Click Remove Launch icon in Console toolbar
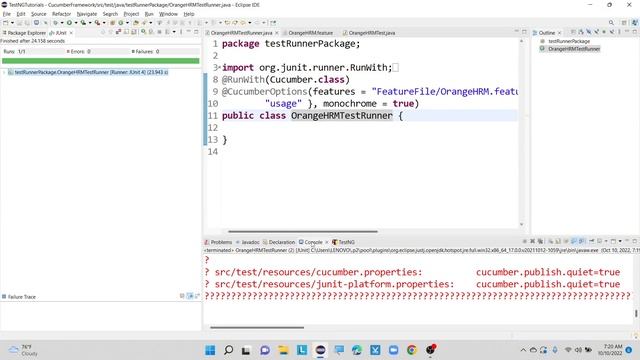 pyautogui.click(x=533, y=241)
